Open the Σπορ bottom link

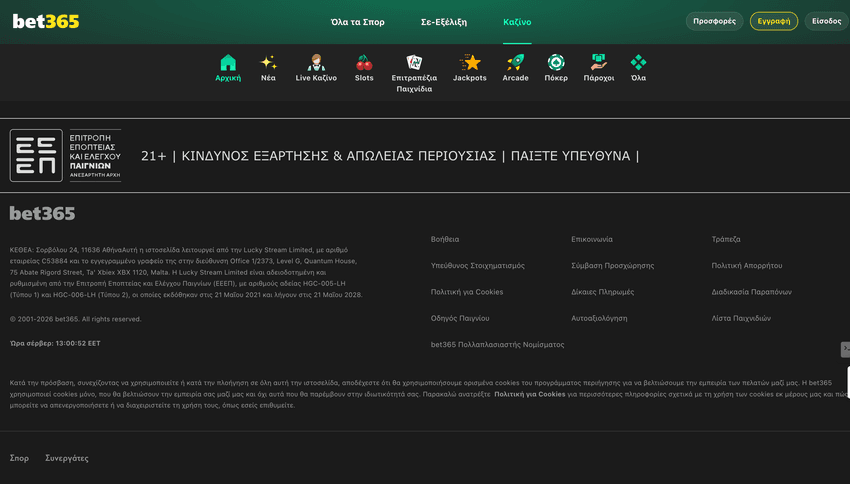point(19,458)
